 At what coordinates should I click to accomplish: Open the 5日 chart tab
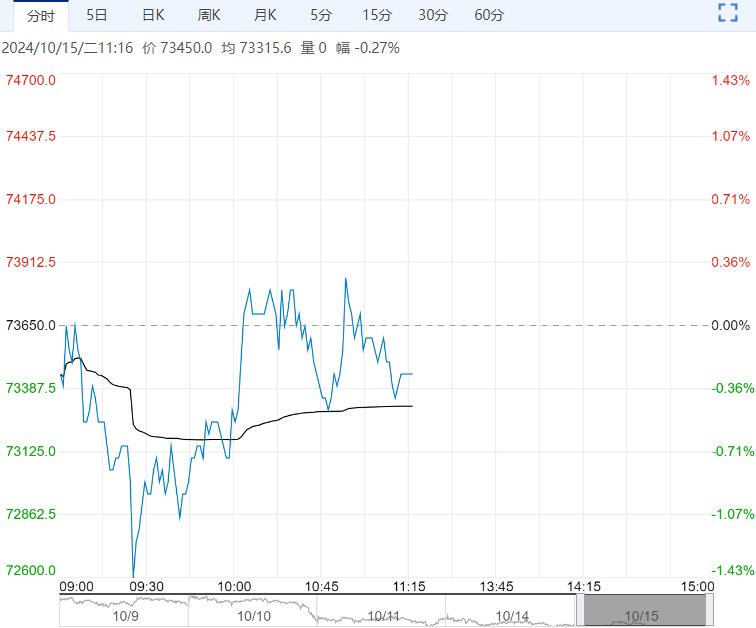pos(97,15)
